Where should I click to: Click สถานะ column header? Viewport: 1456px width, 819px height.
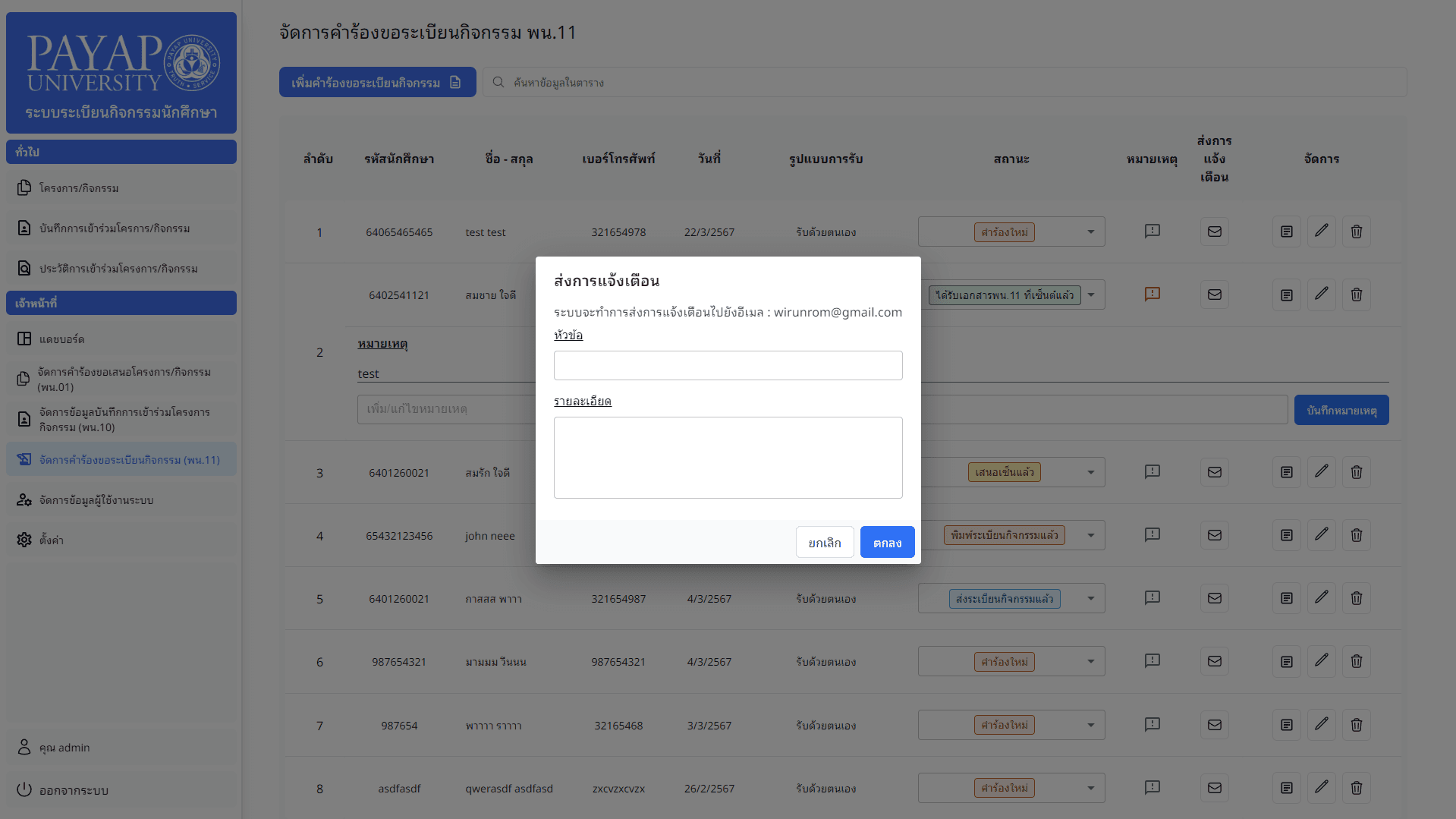[1011, 159]
